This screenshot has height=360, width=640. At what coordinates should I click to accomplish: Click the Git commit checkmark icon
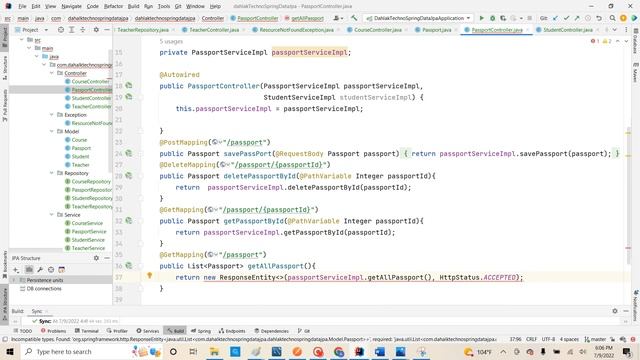[x=566, y=18]
